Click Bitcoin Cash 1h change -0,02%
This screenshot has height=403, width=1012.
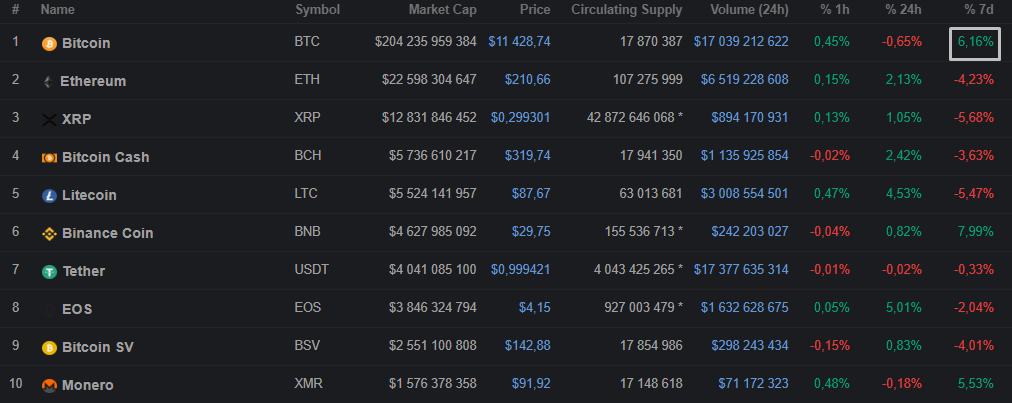pos(830,156)
